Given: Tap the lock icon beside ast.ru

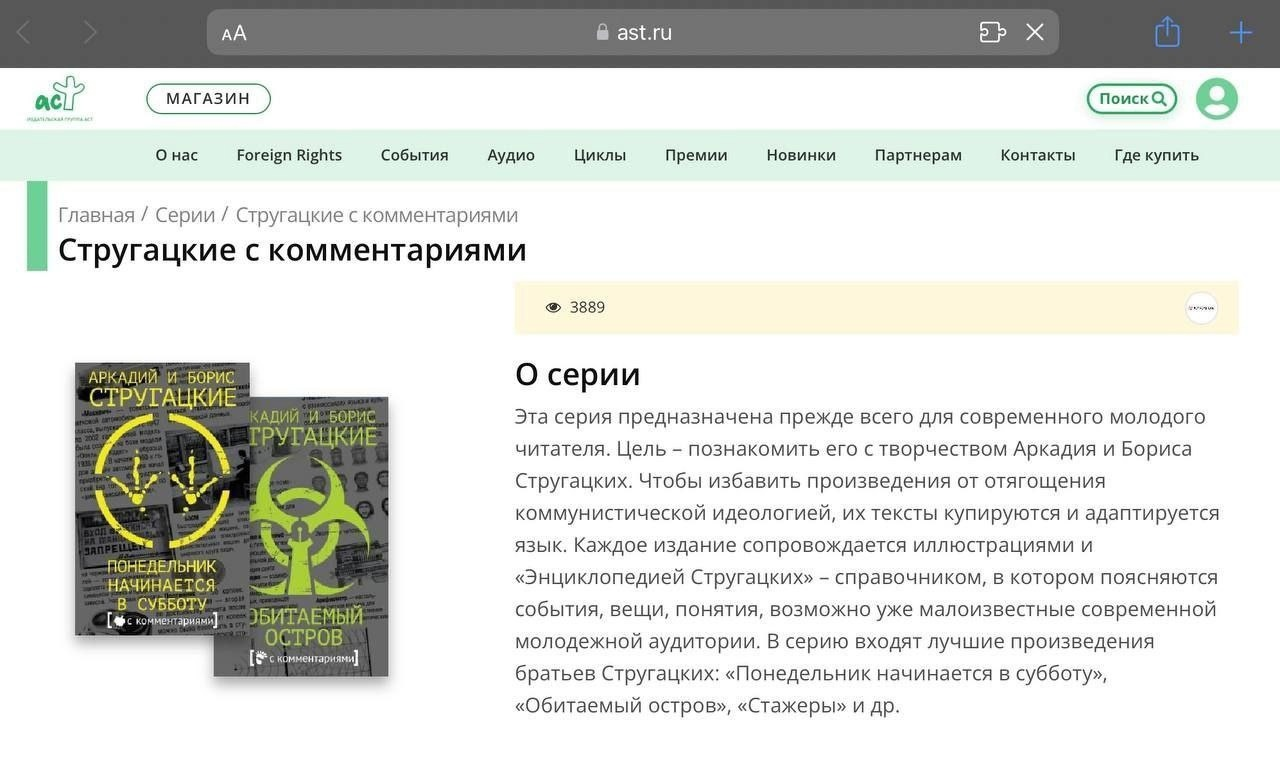Looking at the screenshot, I should tap(602, 32).
